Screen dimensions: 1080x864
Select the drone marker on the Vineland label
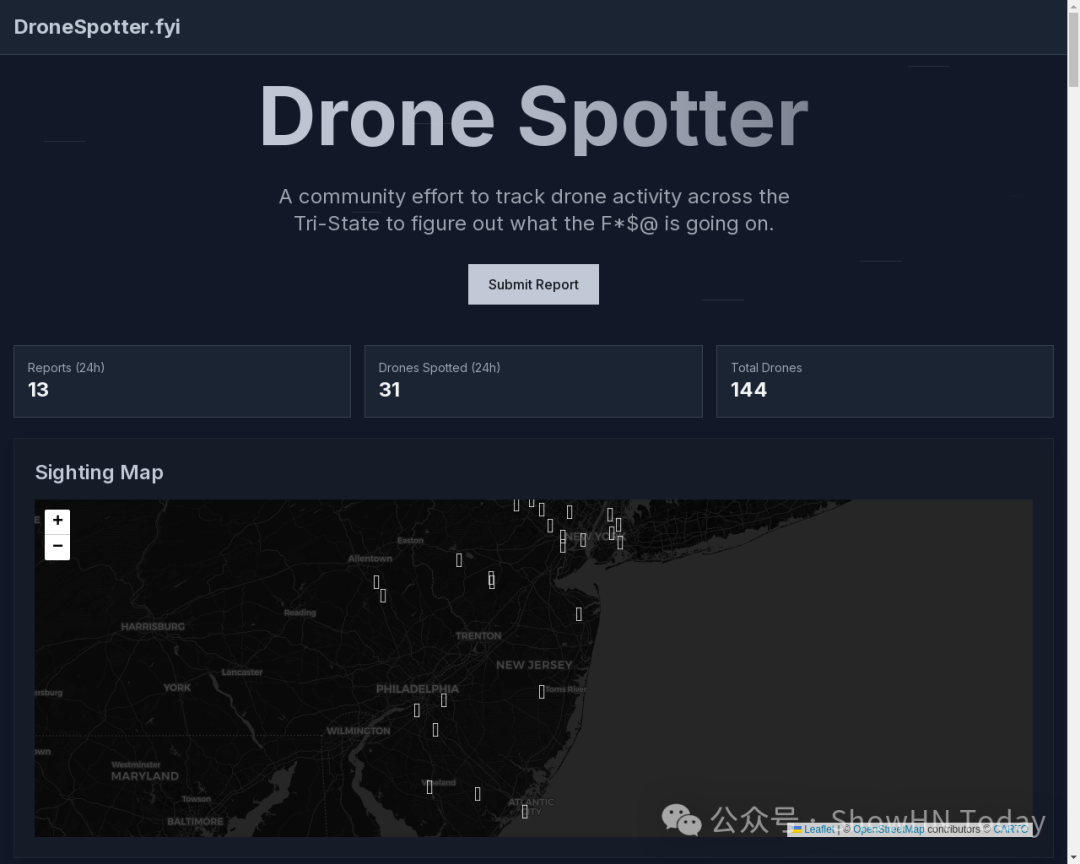coord(429,787)
